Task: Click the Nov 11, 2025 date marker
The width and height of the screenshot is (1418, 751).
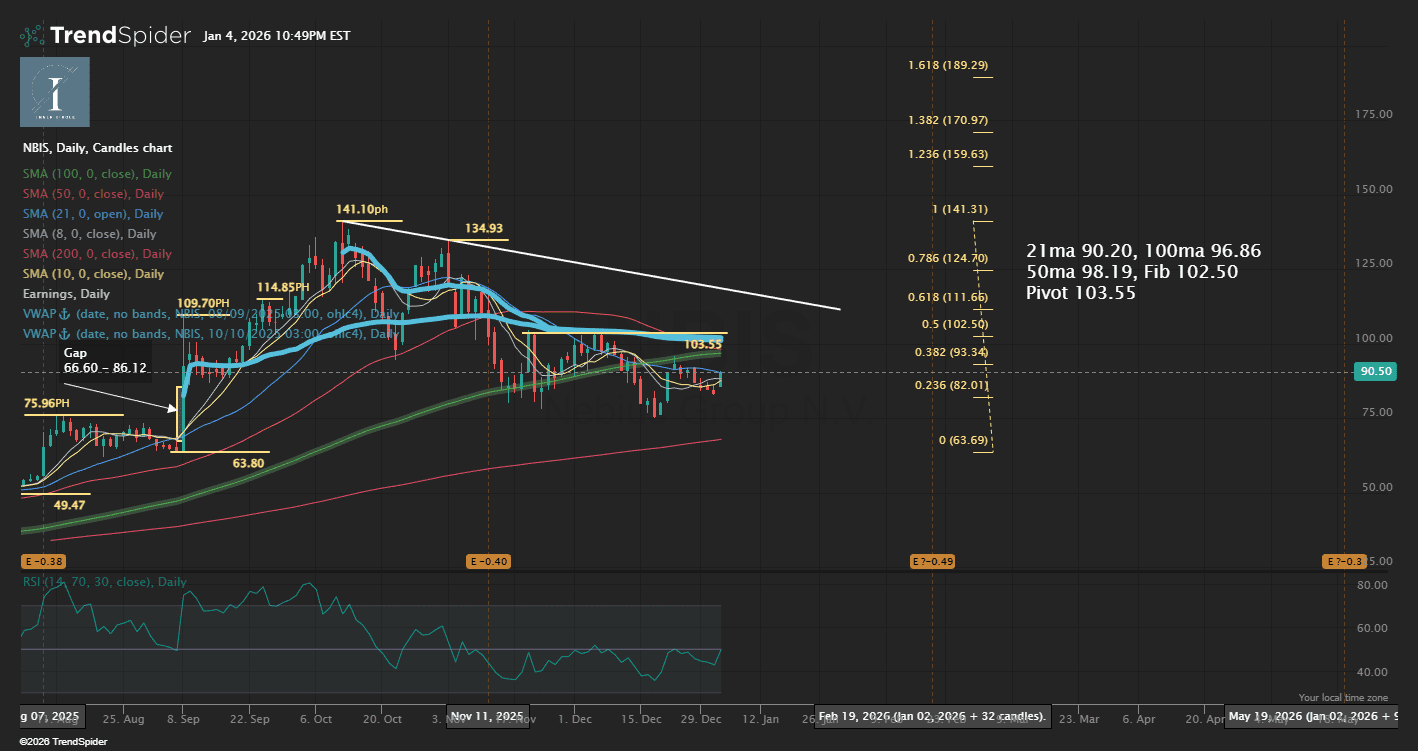Action: pyautogui.click(x=487, y=717)
